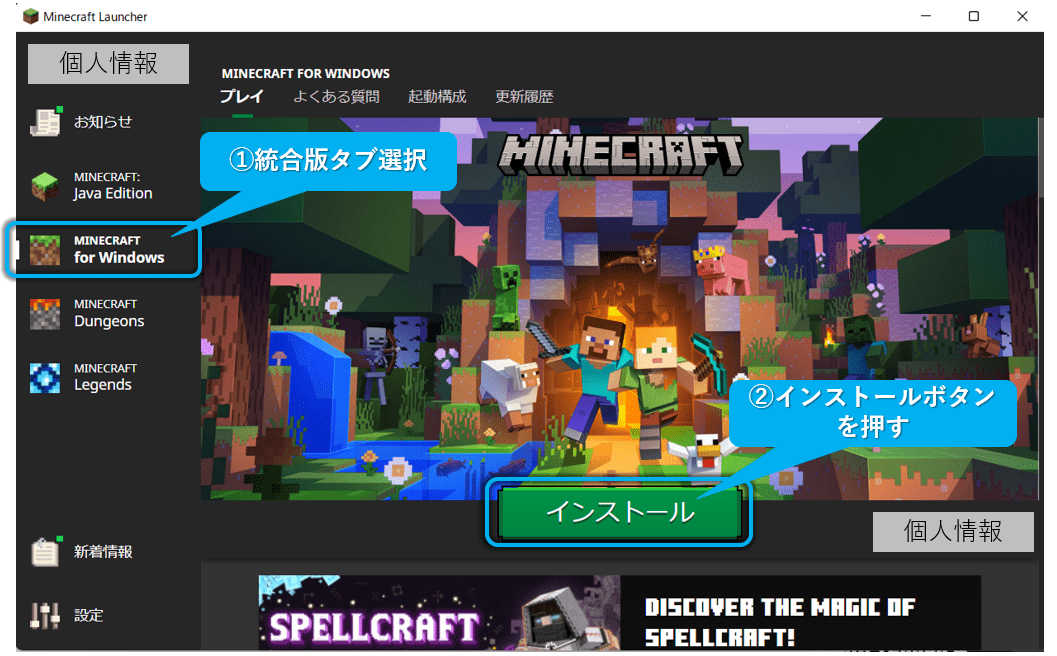Viewport: 1057px width, 656px height.
Task: Maximize the Minecraft Launcher window
Action: [x=973, y=16]
